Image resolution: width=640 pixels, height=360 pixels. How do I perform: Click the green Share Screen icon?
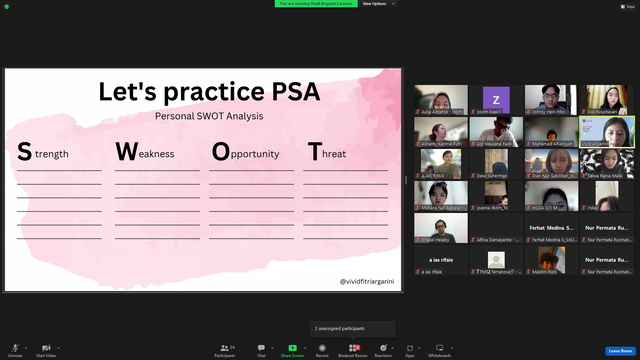(x=293, y=348)
